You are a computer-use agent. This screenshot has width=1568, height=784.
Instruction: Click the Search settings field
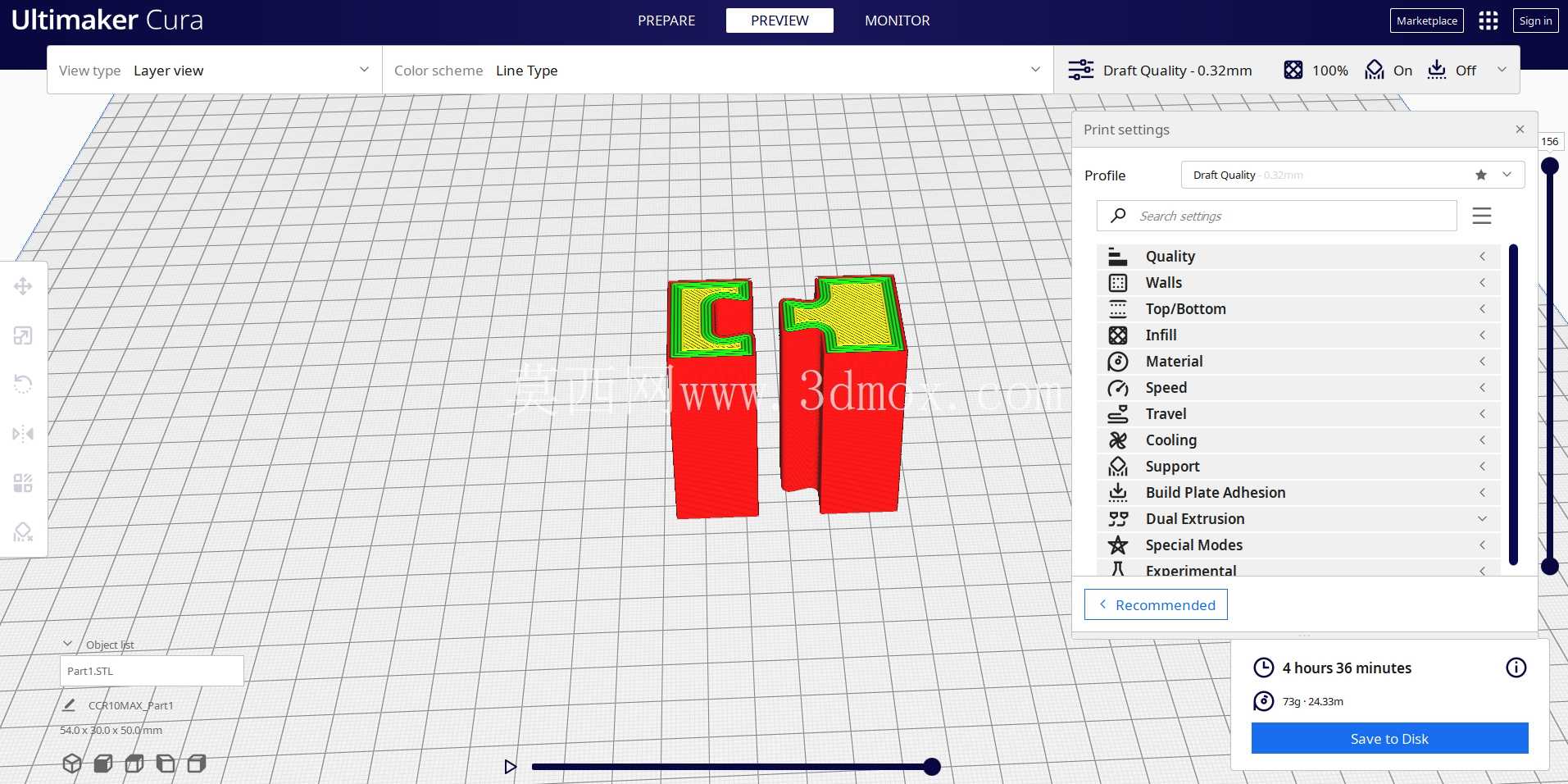click(1277, 216)
